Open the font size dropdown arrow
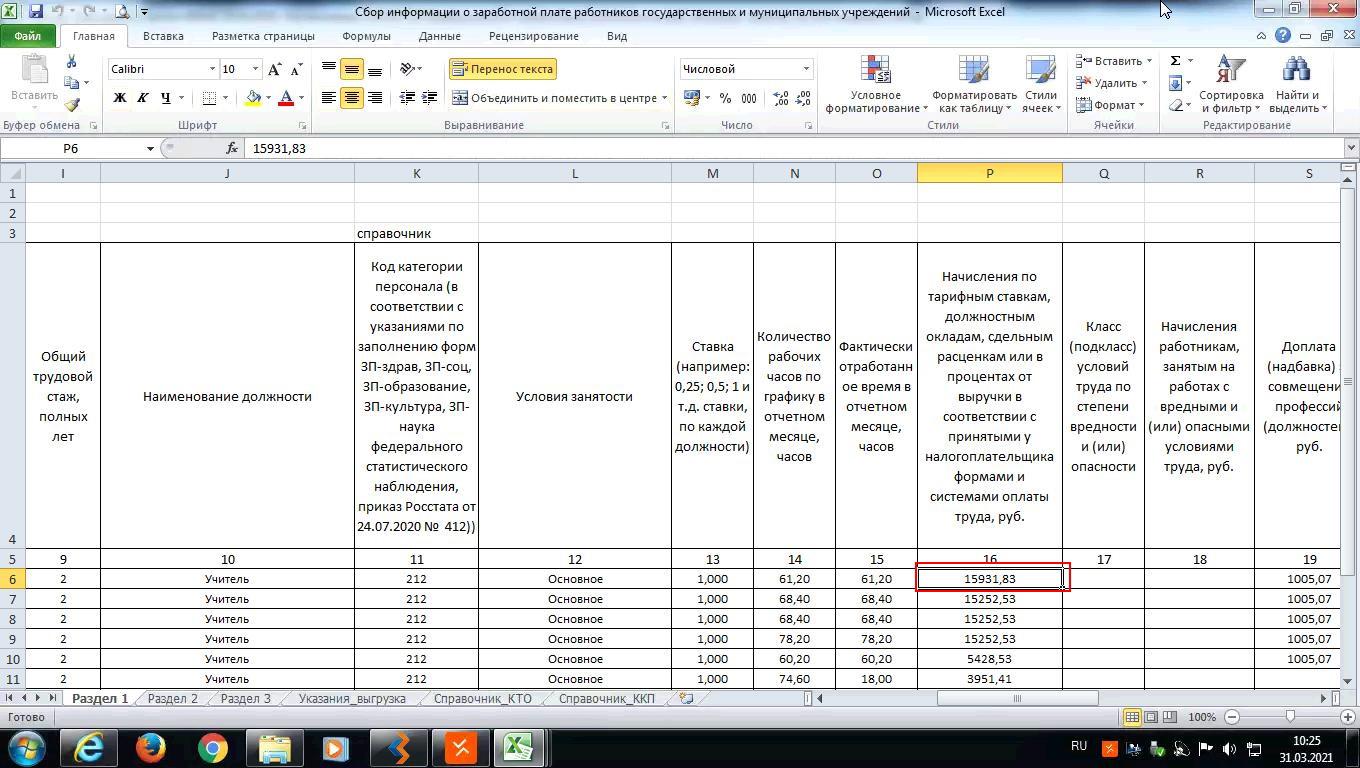1360x768 pixels. (255, 69)
